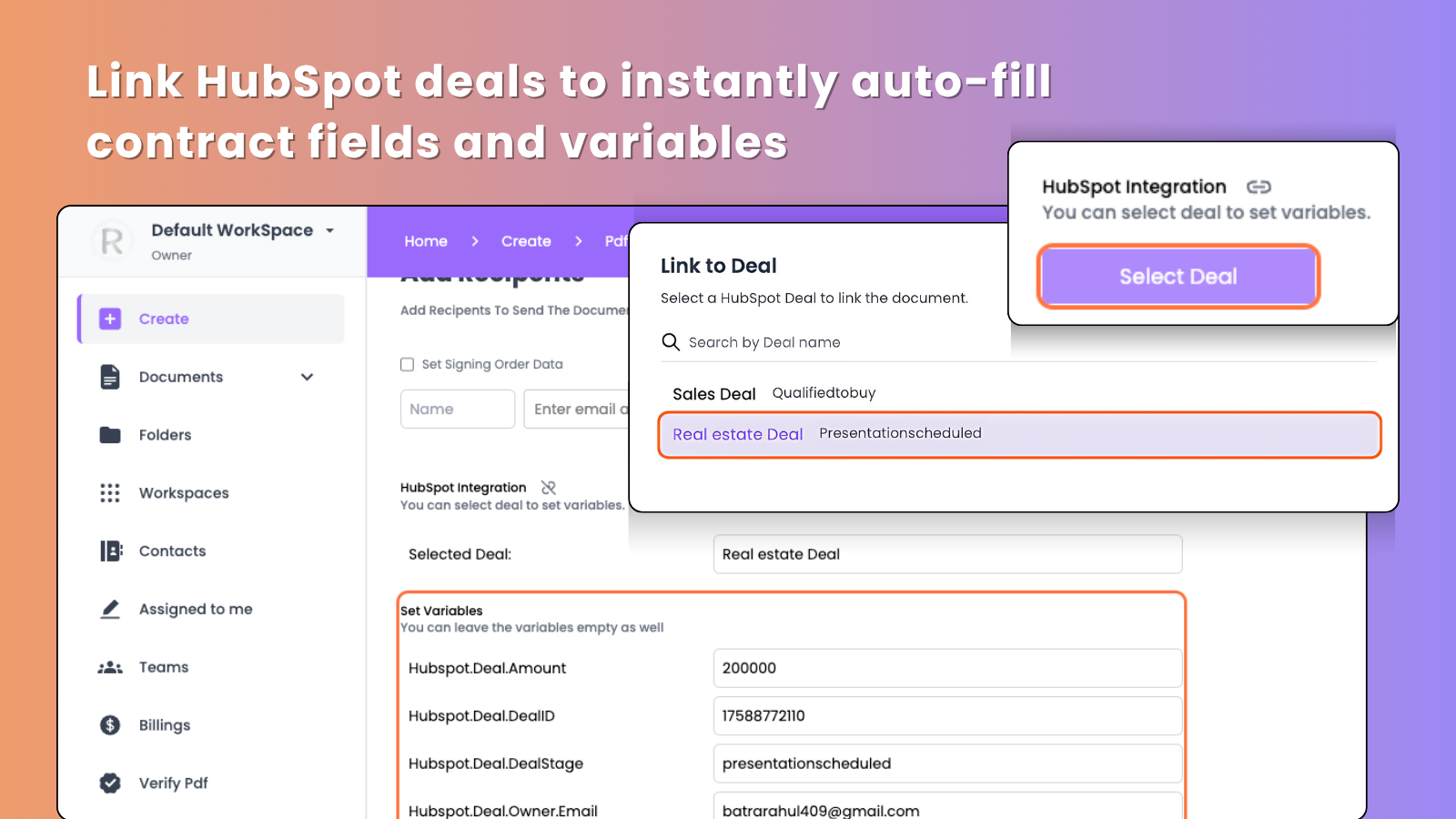Image resolution: width=1456 pixels, height=819 pixels.
Task: Click the Hubspot.Deal.Amount value field
Action: [x=947, y=668]
